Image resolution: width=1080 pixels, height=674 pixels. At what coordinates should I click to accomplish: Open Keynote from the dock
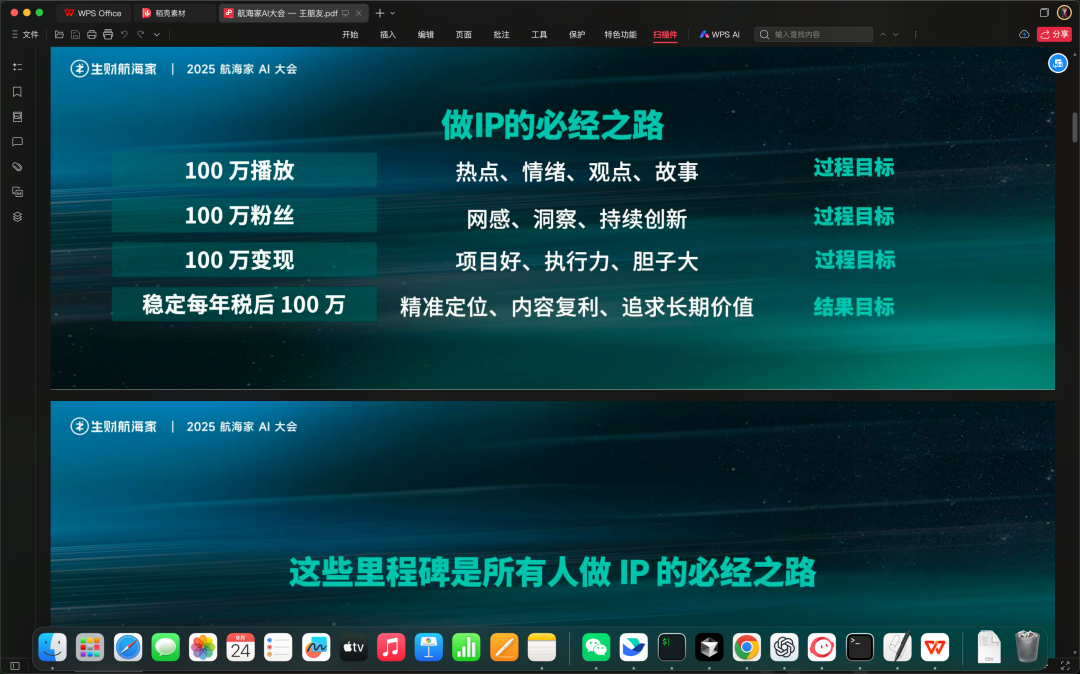click(x=428, y=647)
